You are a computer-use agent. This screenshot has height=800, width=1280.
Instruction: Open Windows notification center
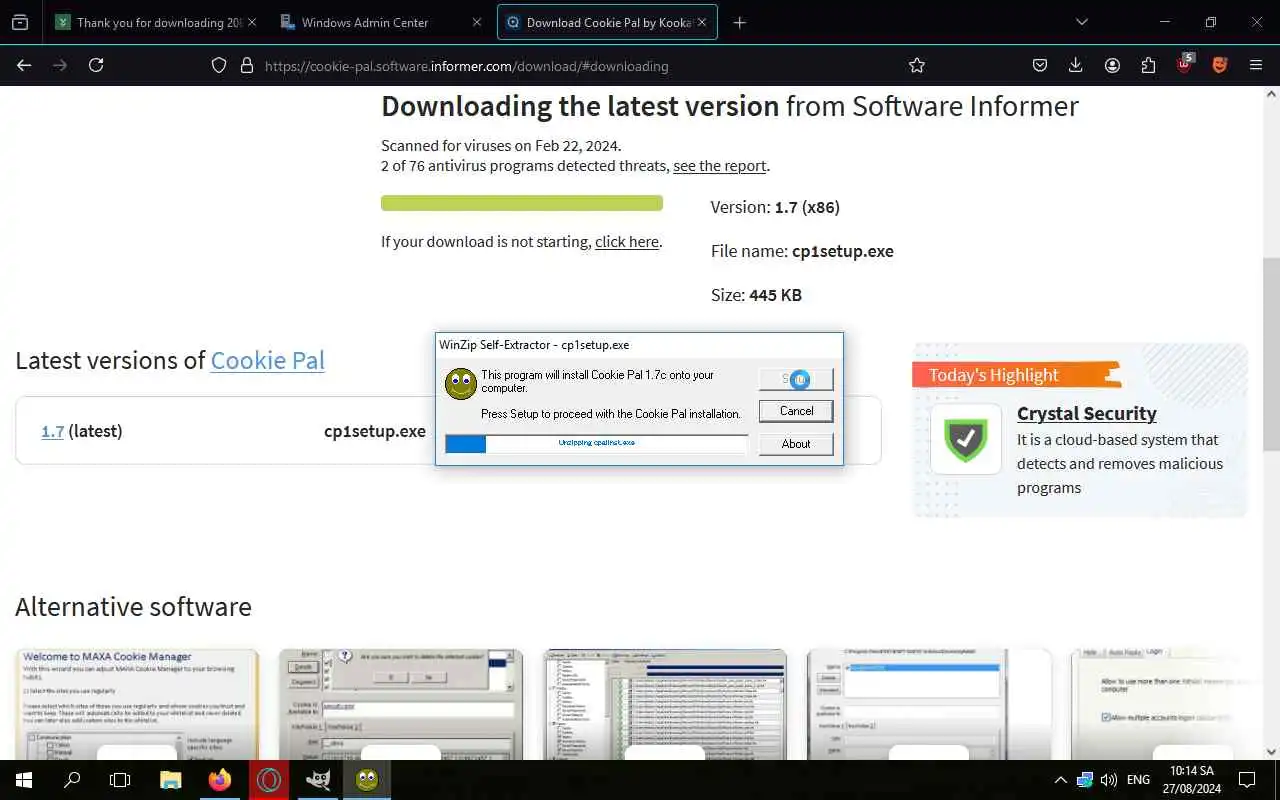pyautogui.click(x=1247, y=780)
